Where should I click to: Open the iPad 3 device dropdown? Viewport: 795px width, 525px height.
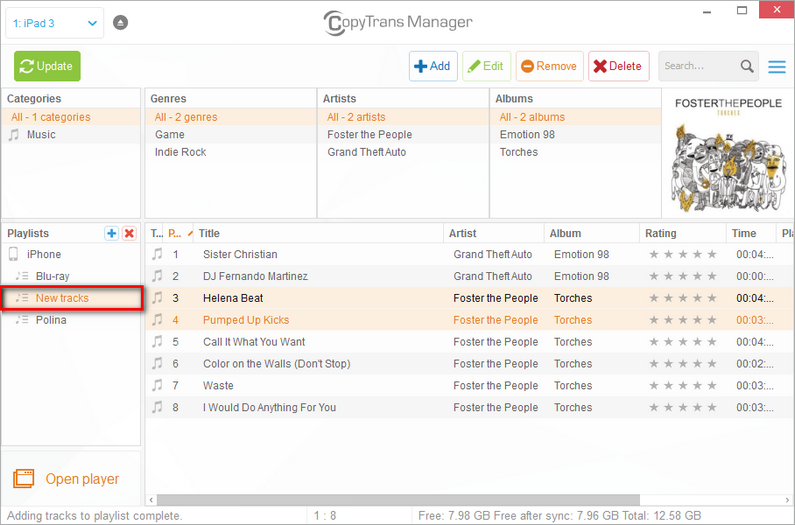click(x=55, y=23)
